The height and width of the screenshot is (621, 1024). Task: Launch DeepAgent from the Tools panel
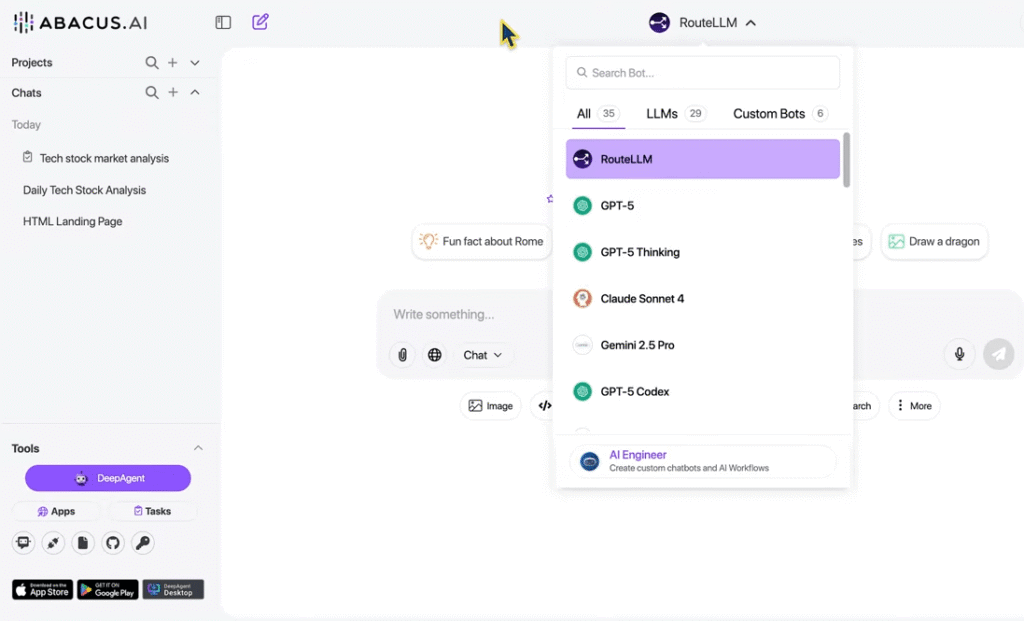click(108, 478)
